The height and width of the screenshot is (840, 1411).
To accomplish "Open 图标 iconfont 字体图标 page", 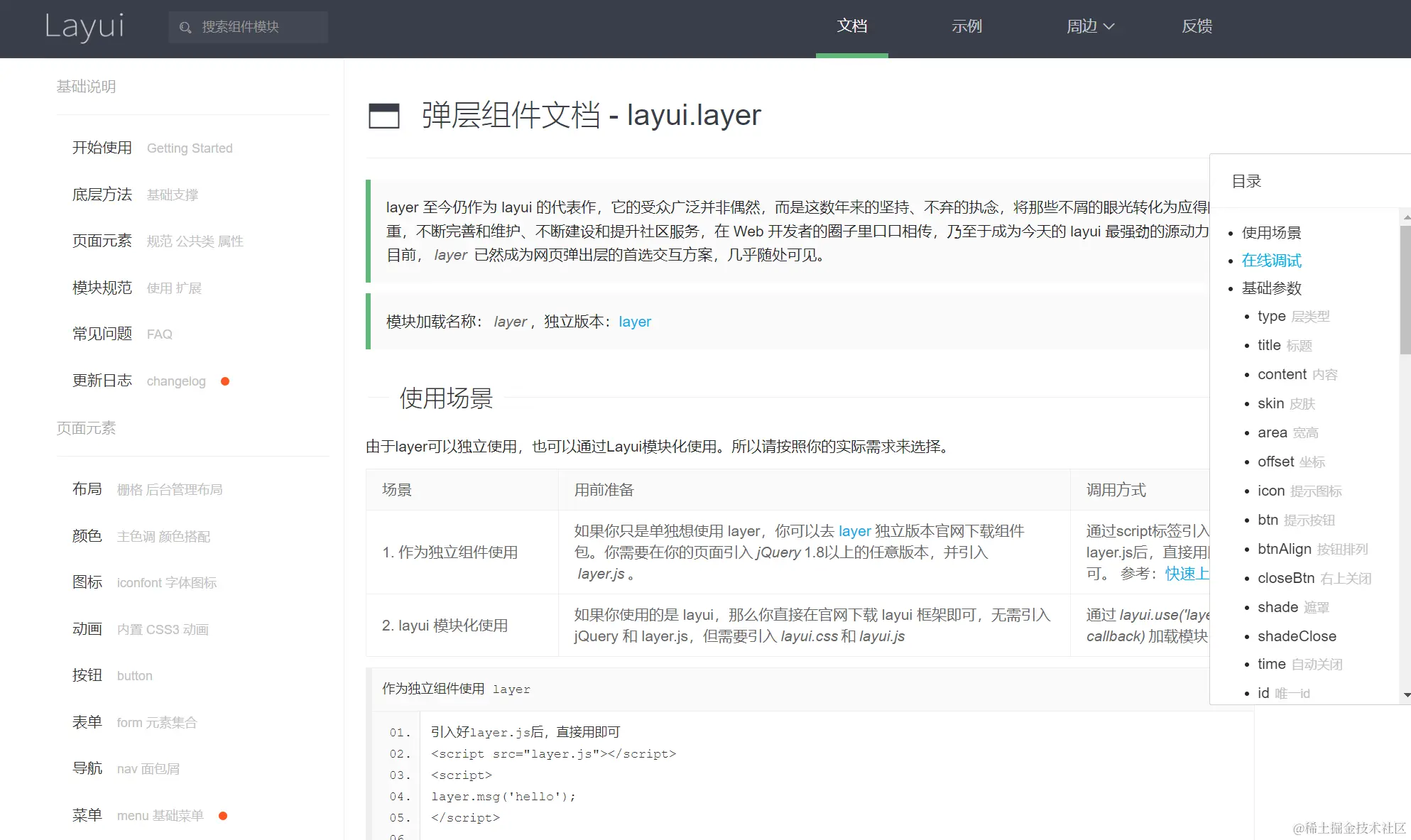I will (144, 582).
